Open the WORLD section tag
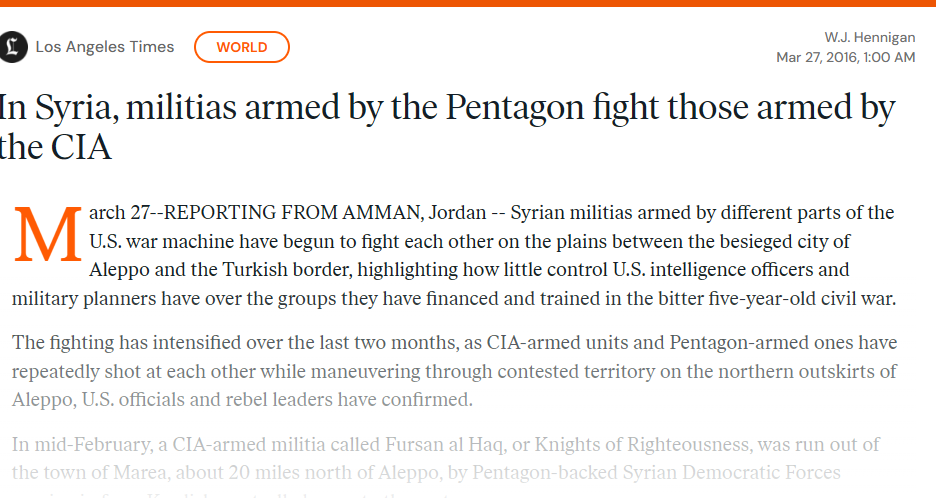 [242, 47]
